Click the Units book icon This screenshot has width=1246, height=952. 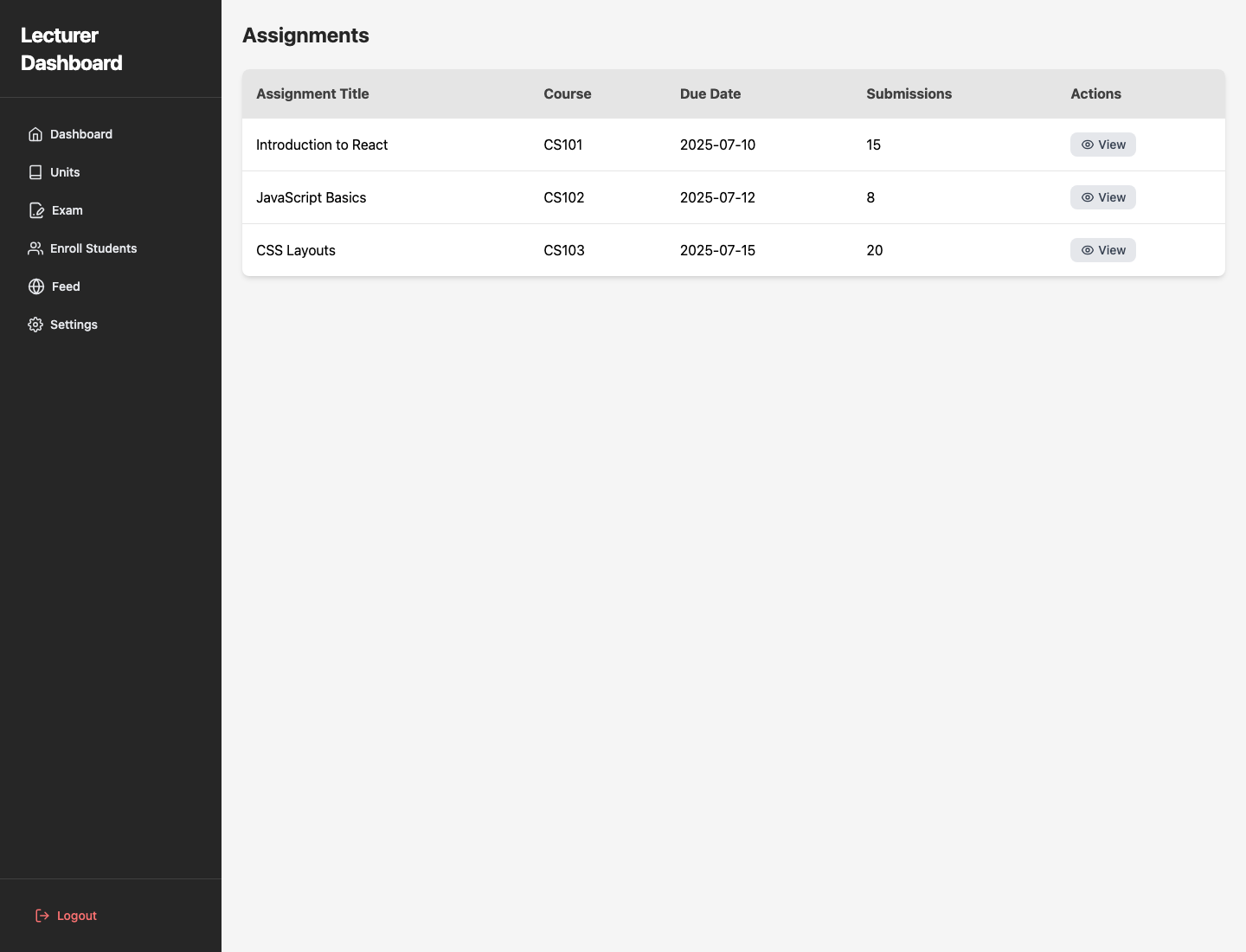click(x=35, y=172)
